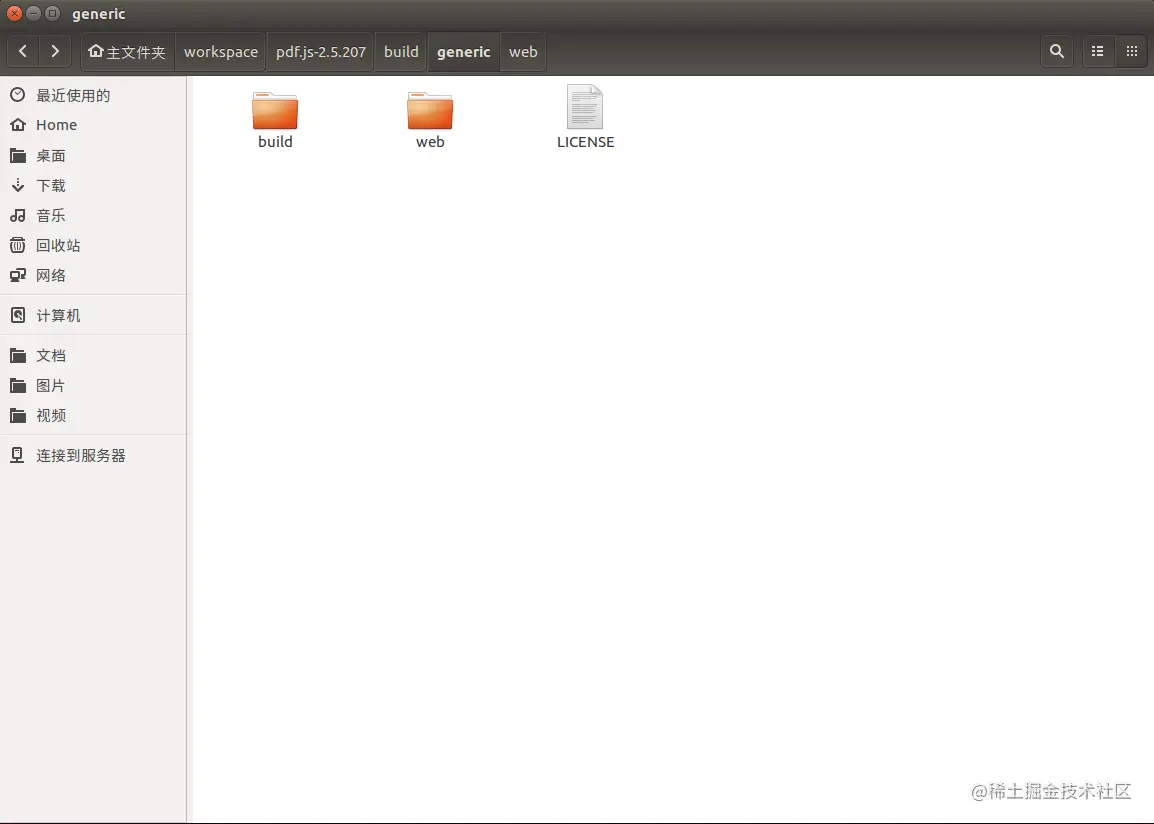Open 文档 documents in sidebar
Screen dimensions: 1154x824
(93, 355)
